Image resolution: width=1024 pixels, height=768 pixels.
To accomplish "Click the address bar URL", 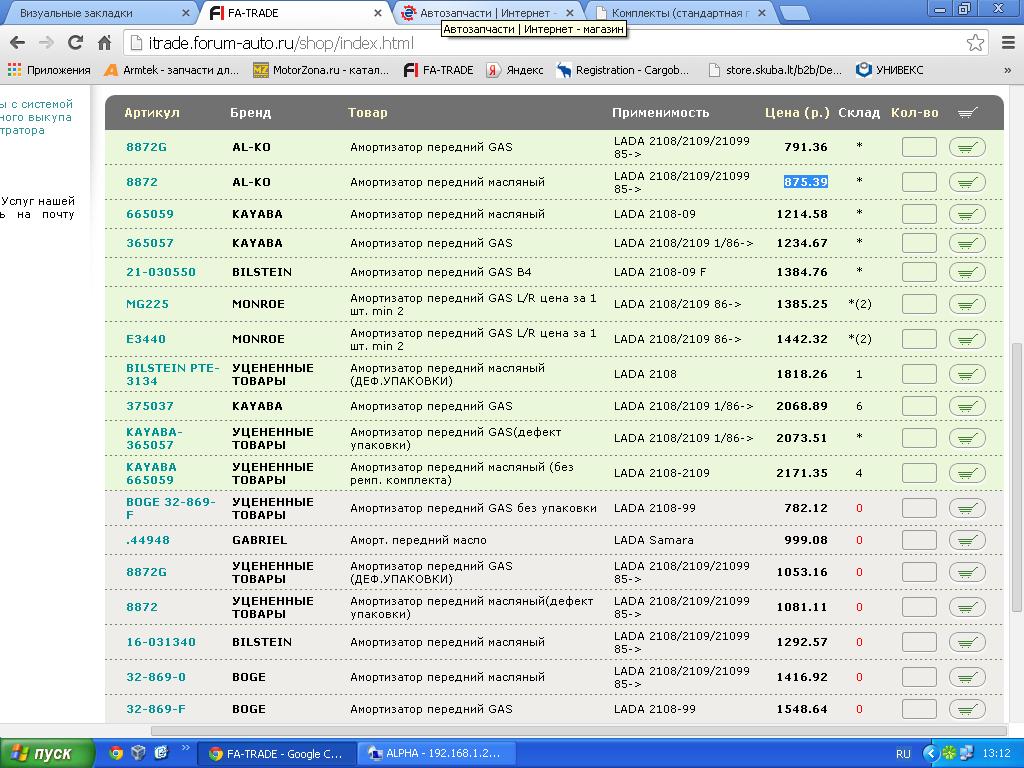I will tap(281, 44).
